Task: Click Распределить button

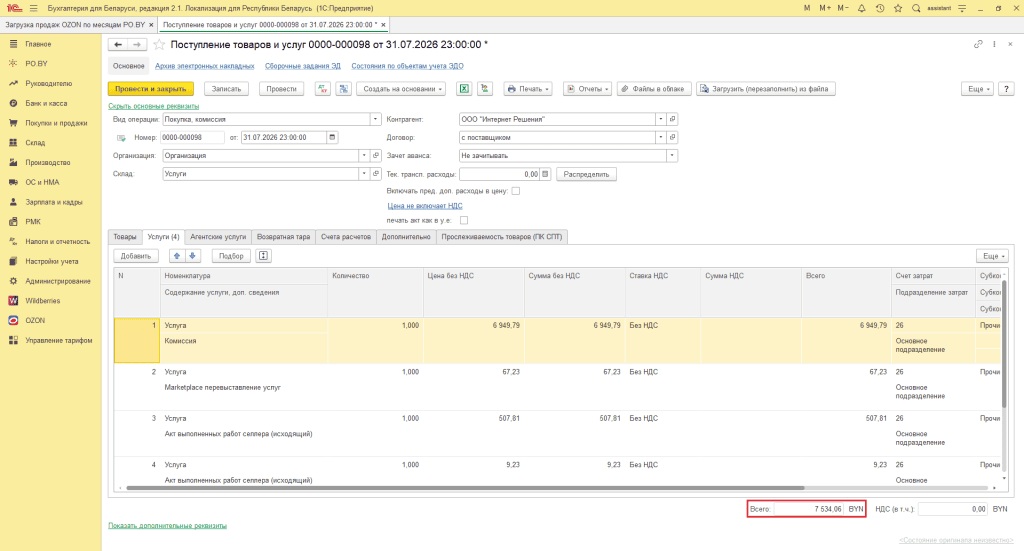Action: (x=586, y=174)
